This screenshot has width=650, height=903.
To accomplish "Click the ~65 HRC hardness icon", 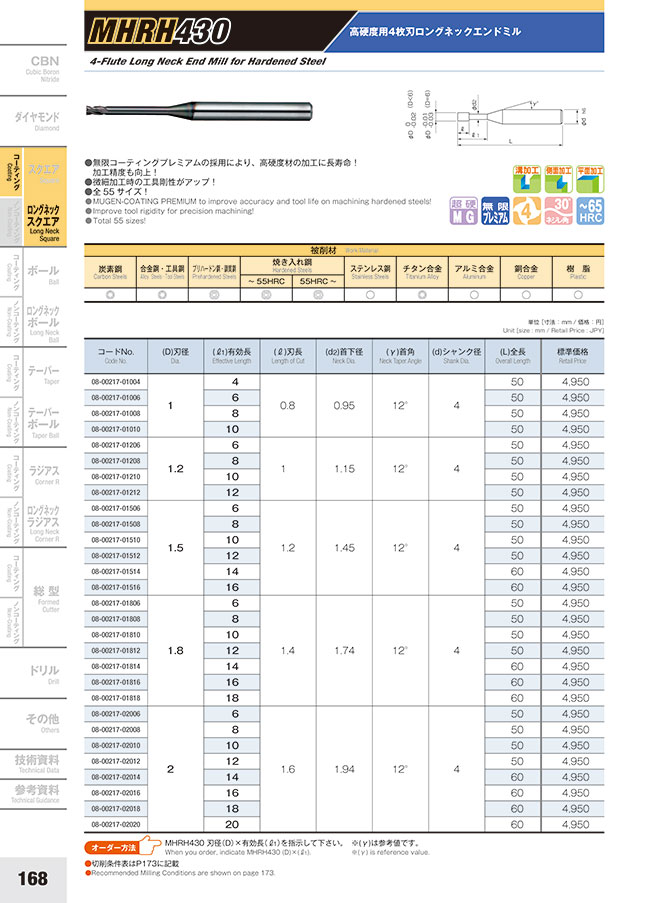I will pos(590,211).
